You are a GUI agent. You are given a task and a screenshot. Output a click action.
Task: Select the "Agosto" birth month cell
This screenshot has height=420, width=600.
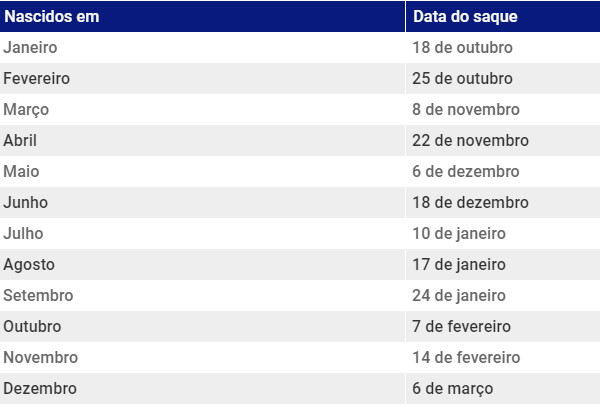click(x=29, y=264)
